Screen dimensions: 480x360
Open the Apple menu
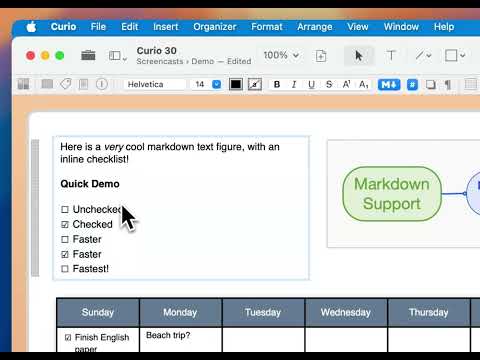[x=31, y=27]
